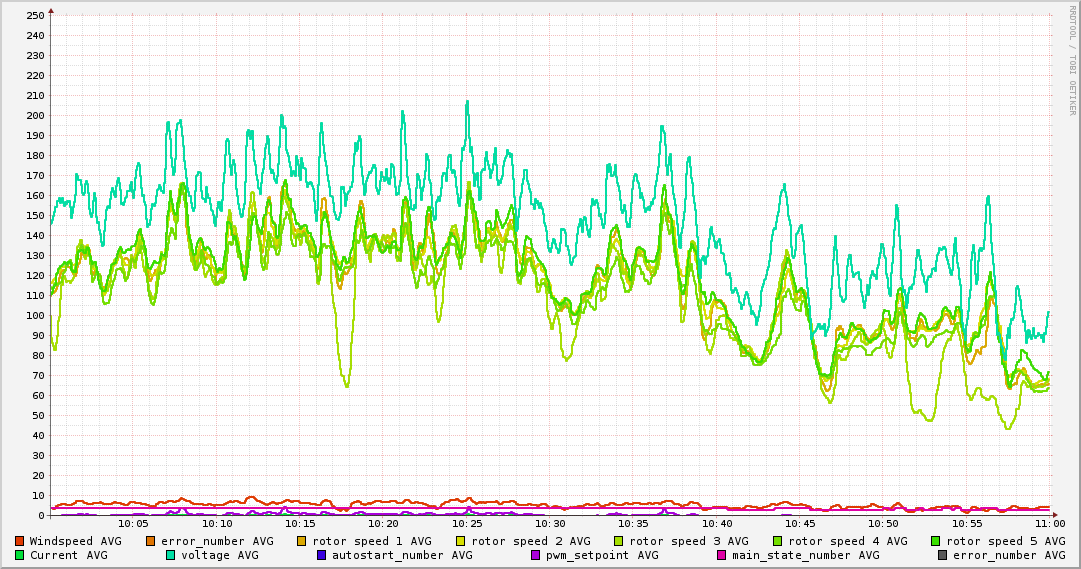This screenshot has height=569, width=1081.
Task: Click the 220 value on the y-axis
Action: (x=34, y=76)
